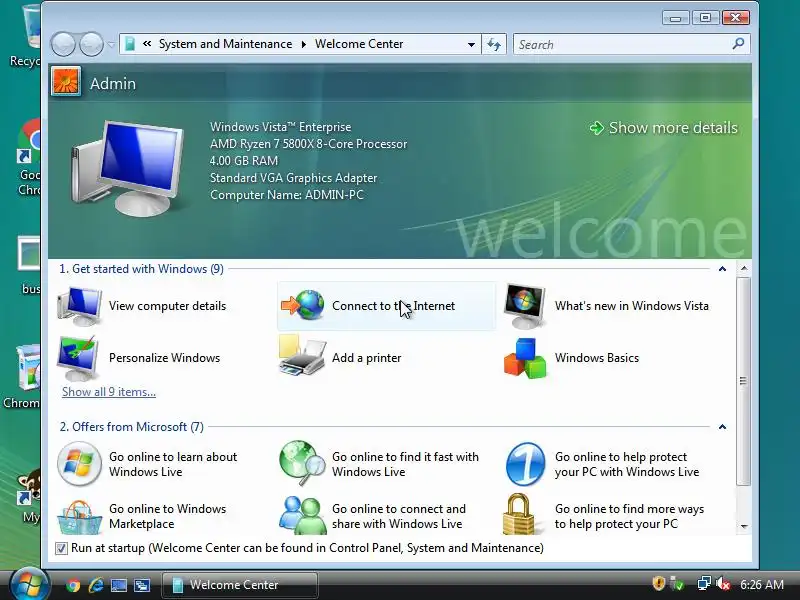800x600 pixels.
Task: Click Welcome Center breadcrumb
Action: [359, 44]
